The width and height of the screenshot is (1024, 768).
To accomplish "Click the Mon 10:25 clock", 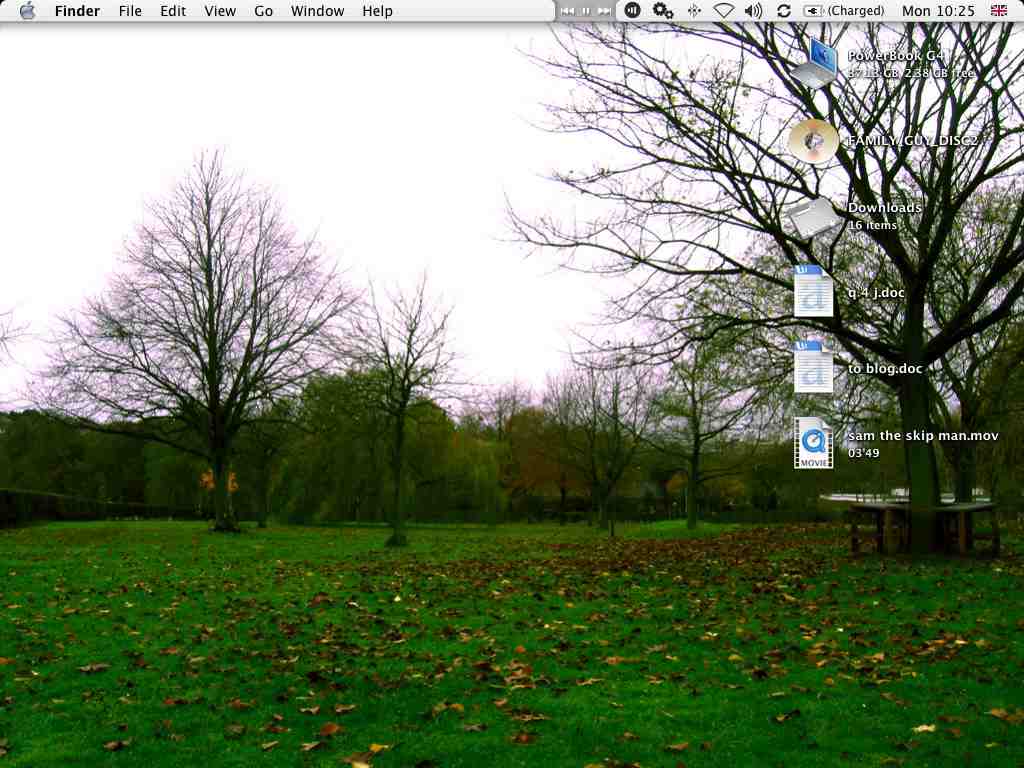I will coord(938,10).
